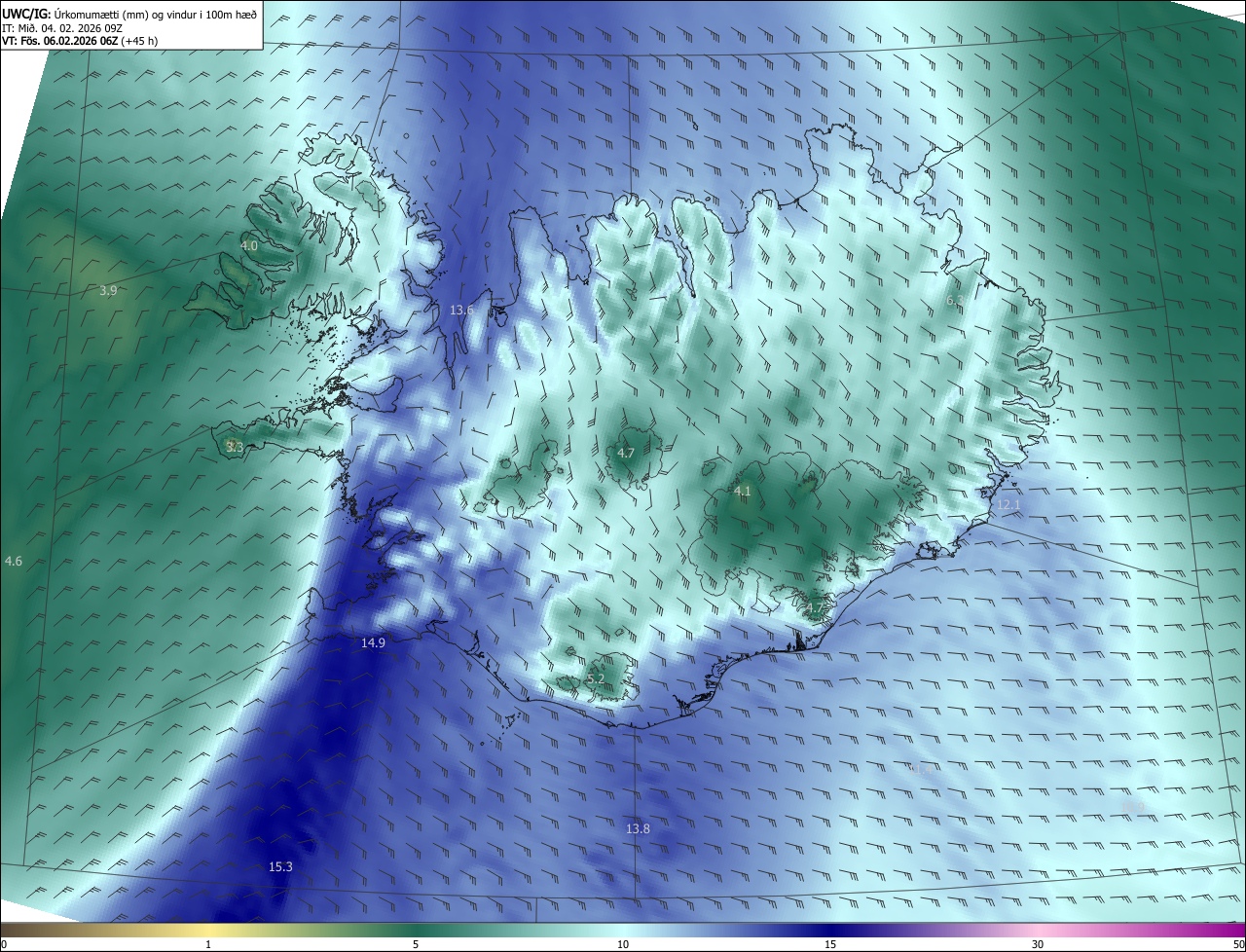Click the '5' tick on the colour scale
The image size is (1246, 952).
click(x=416, y=944)
